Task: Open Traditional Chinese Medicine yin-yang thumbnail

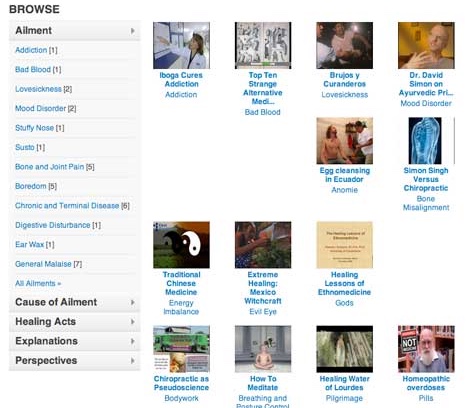Action: [x=181, y=245]
